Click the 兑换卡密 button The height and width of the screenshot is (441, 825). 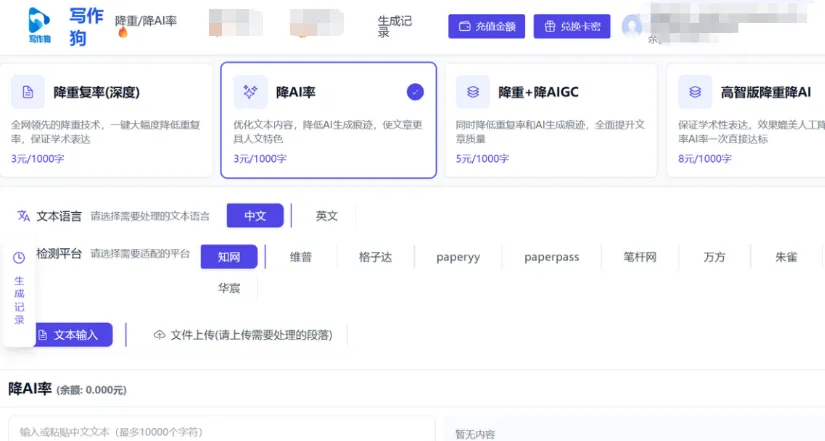[572, 26]
